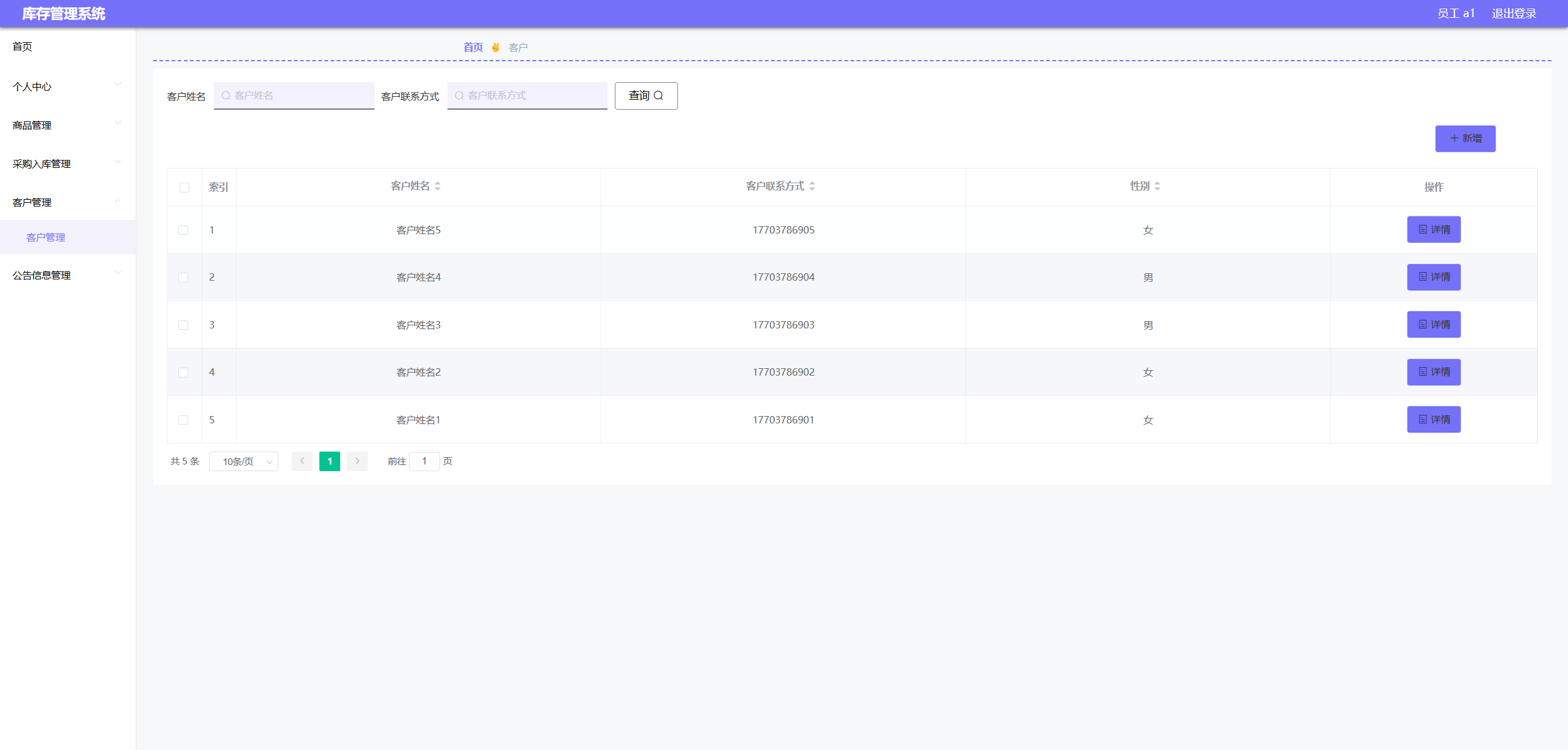1568x750 pixels.
Task: Click the 新增 plus button
Action: point(1465,138)
